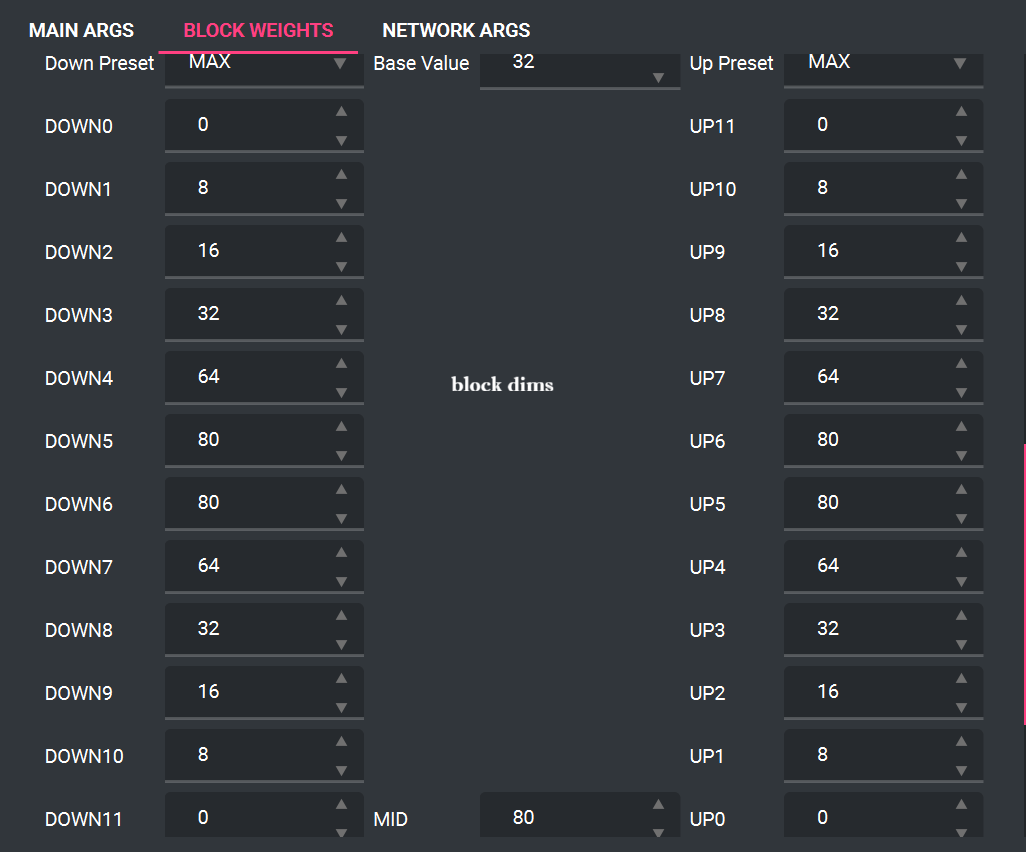Expand the Base Value dropdown arrow
Screen dimensions: 1026x852
658,78
